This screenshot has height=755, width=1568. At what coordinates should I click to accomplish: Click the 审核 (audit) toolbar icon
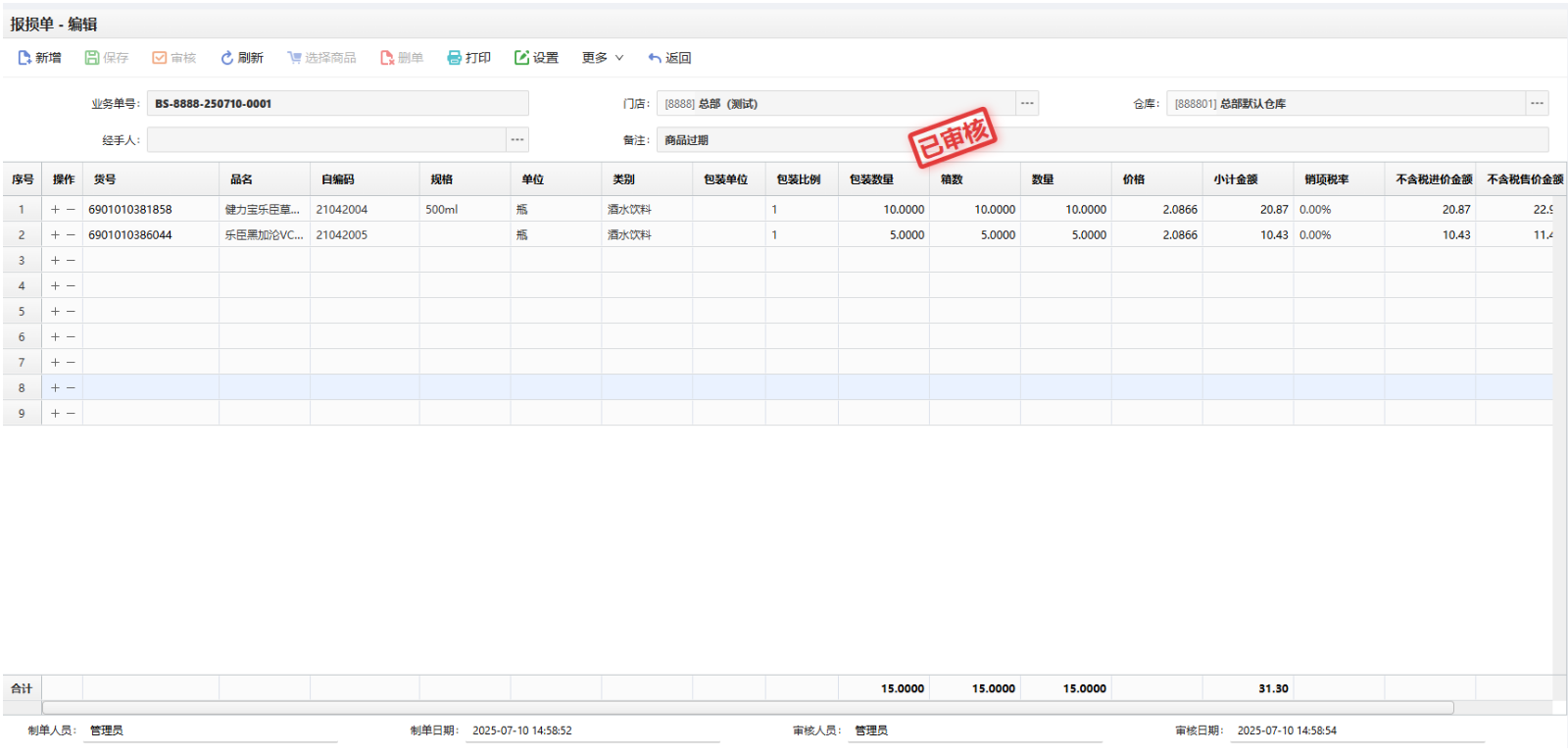159,58
